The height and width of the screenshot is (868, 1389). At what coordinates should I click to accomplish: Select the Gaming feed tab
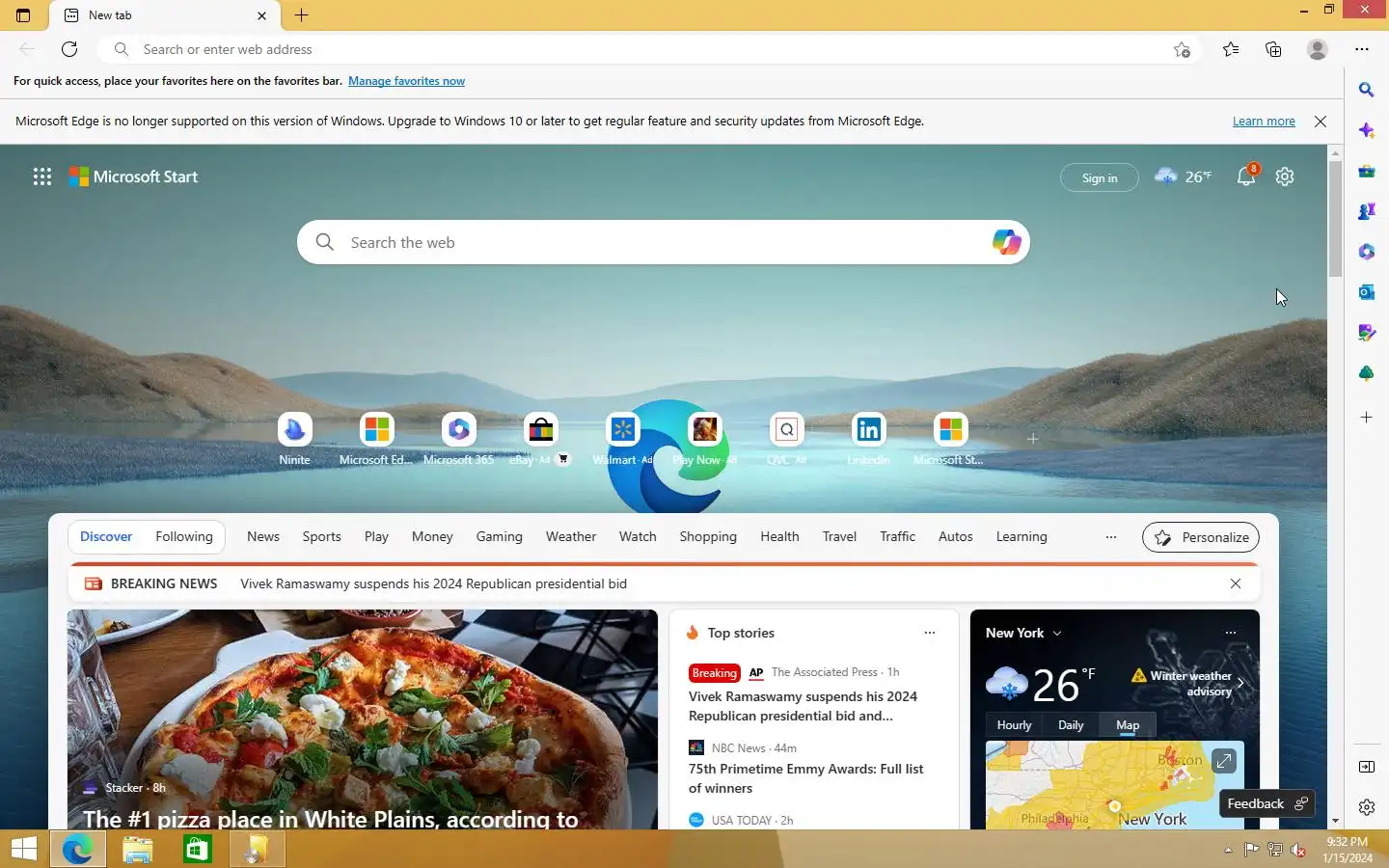499,537
